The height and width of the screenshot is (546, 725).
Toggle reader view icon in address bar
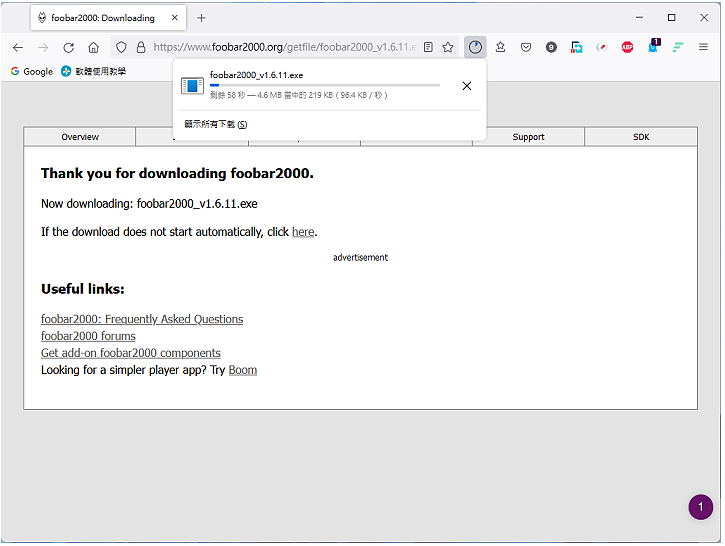coord(429,47)
